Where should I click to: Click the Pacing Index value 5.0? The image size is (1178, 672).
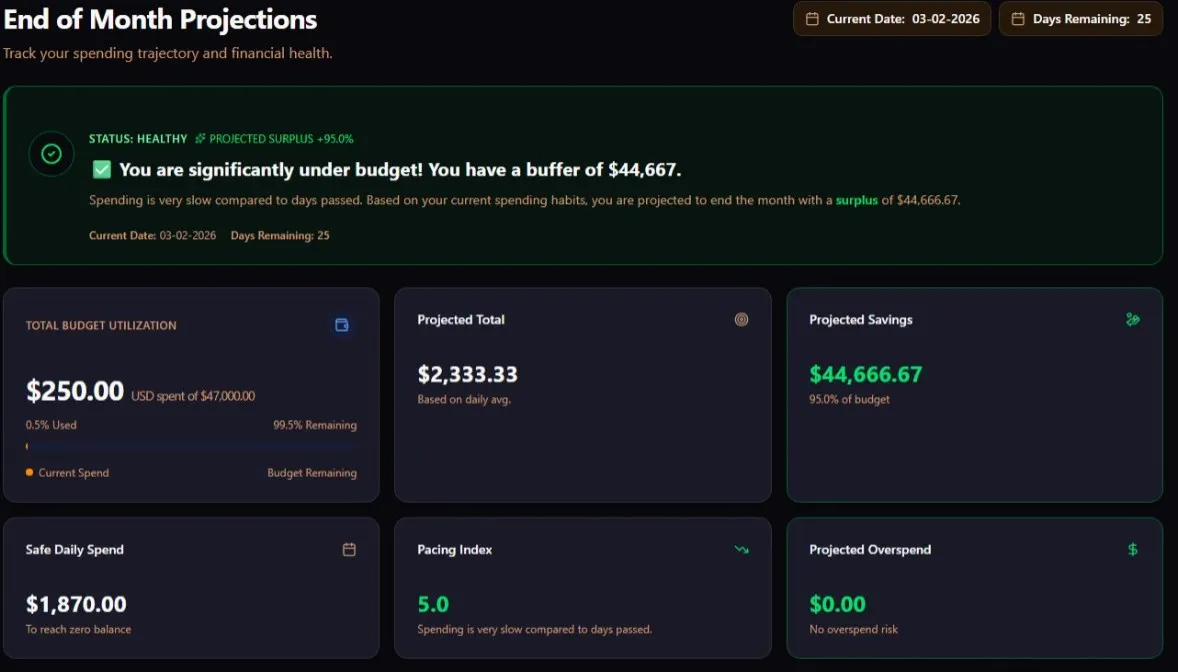(433, 604)
